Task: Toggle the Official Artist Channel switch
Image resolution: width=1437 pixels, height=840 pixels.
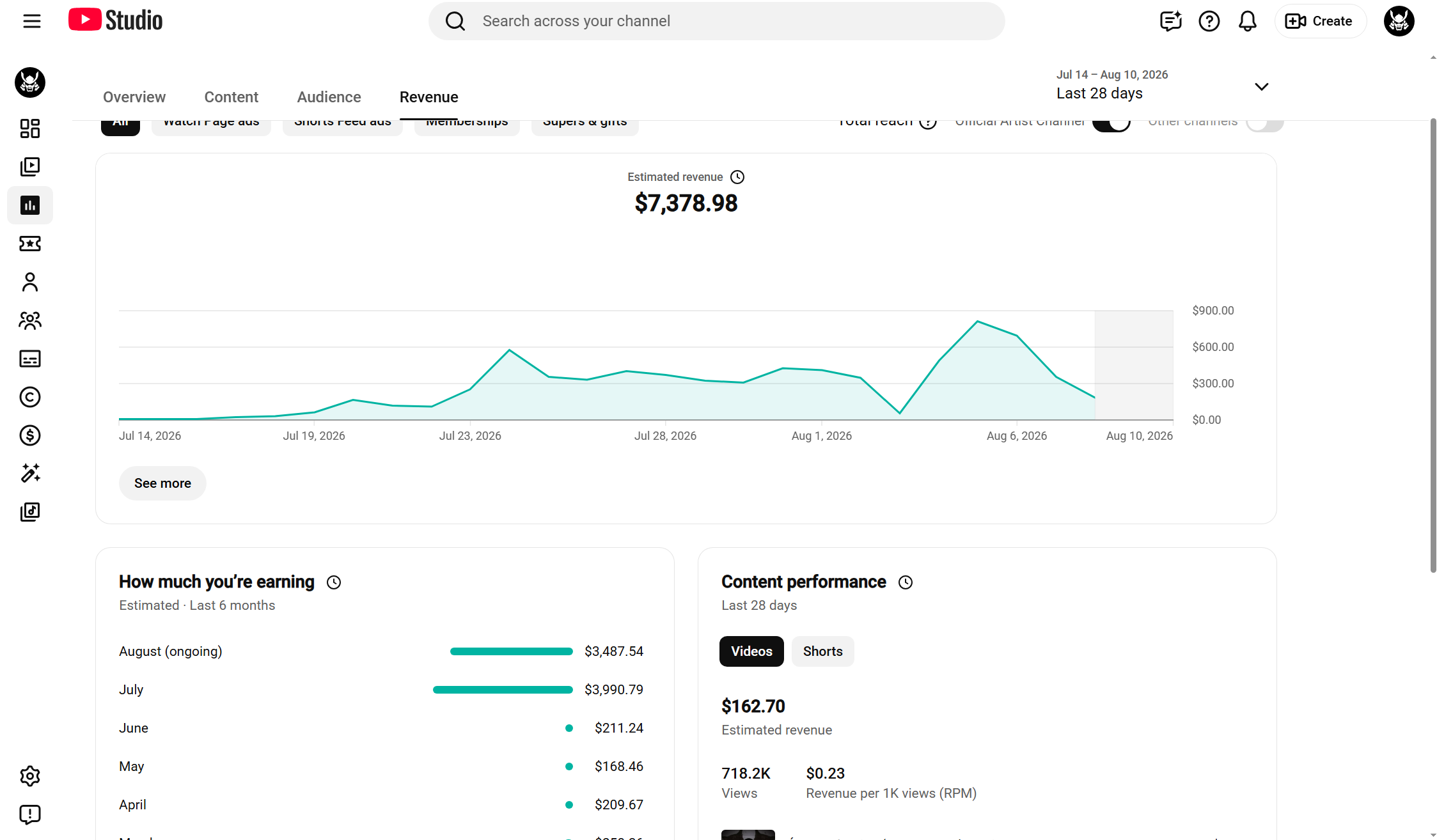Action: pos(1111,121)
